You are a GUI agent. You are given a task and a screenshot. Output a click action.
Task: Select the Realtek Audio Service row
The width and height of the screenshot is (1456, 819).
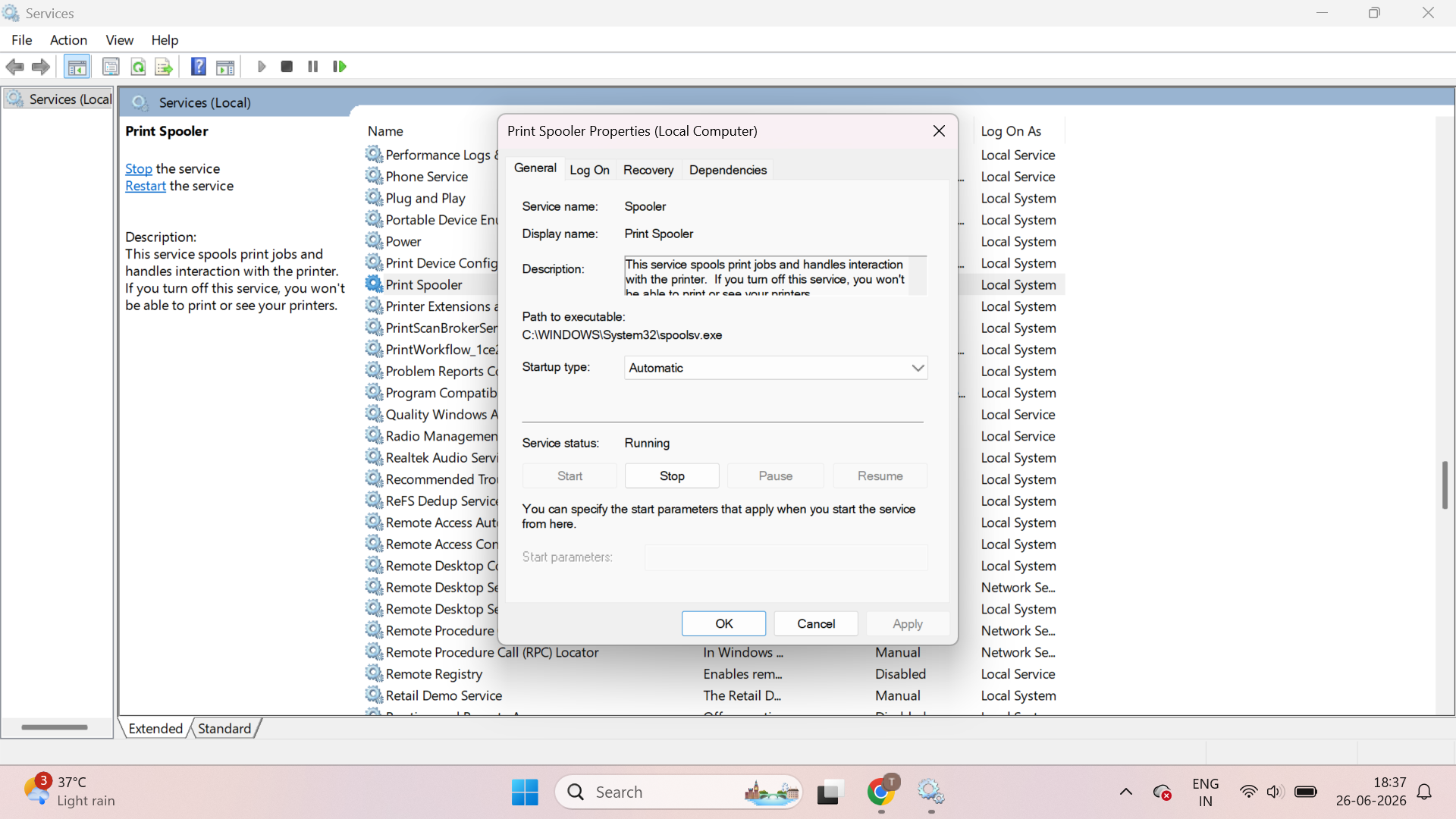tap(431, 457)
